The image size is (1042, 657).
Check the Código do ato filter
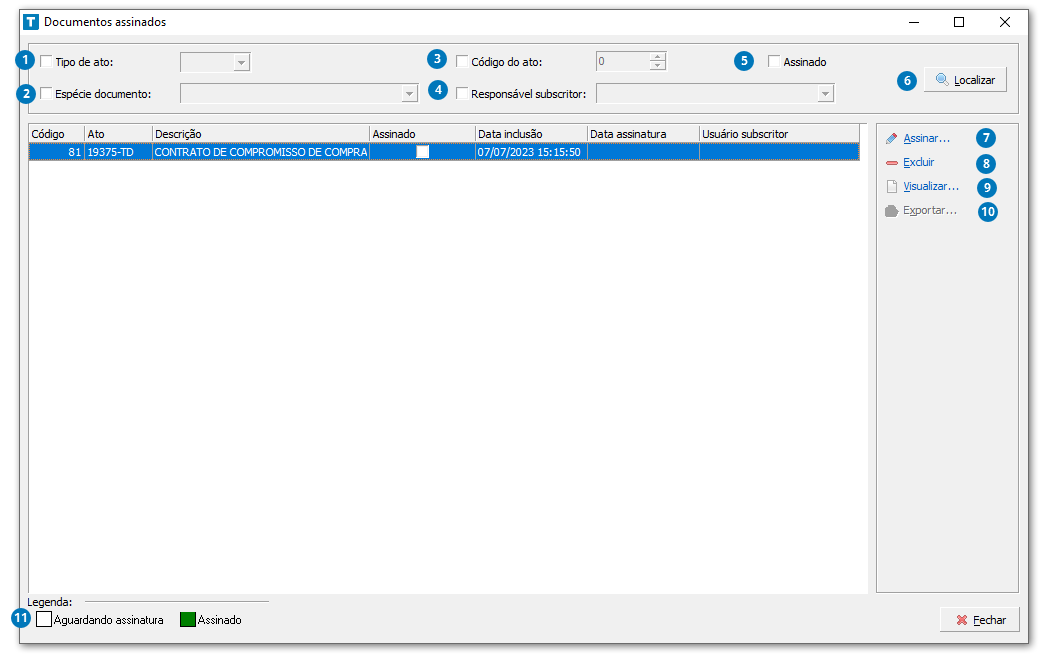(462, 62)
